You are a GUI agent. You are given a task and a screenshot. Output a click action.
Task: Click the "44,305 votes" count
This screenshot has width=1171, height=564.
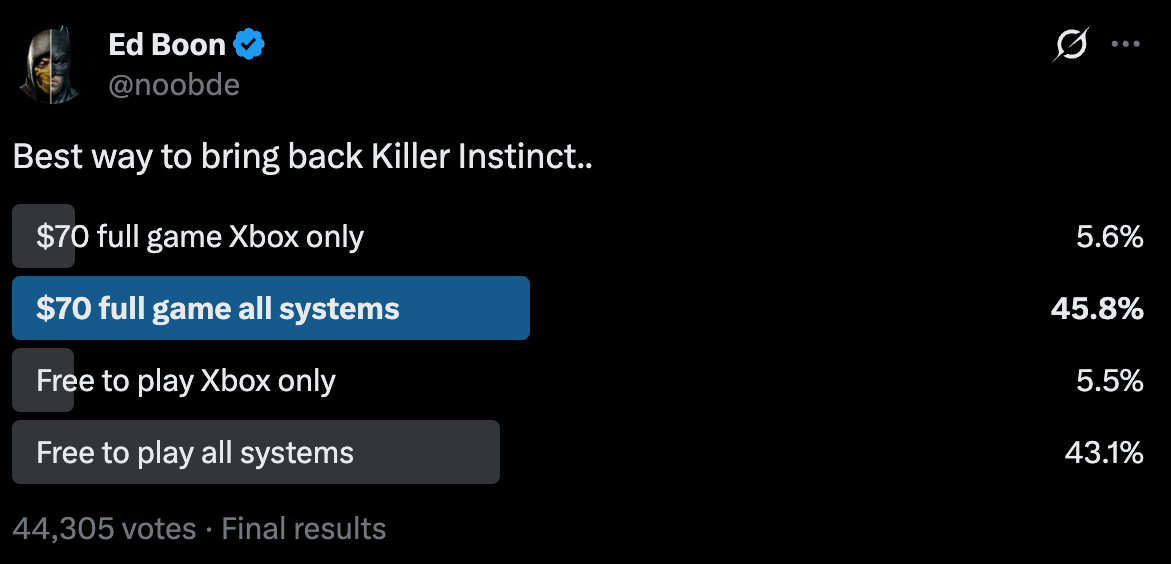pyautogui.click(x=104, y=528)
